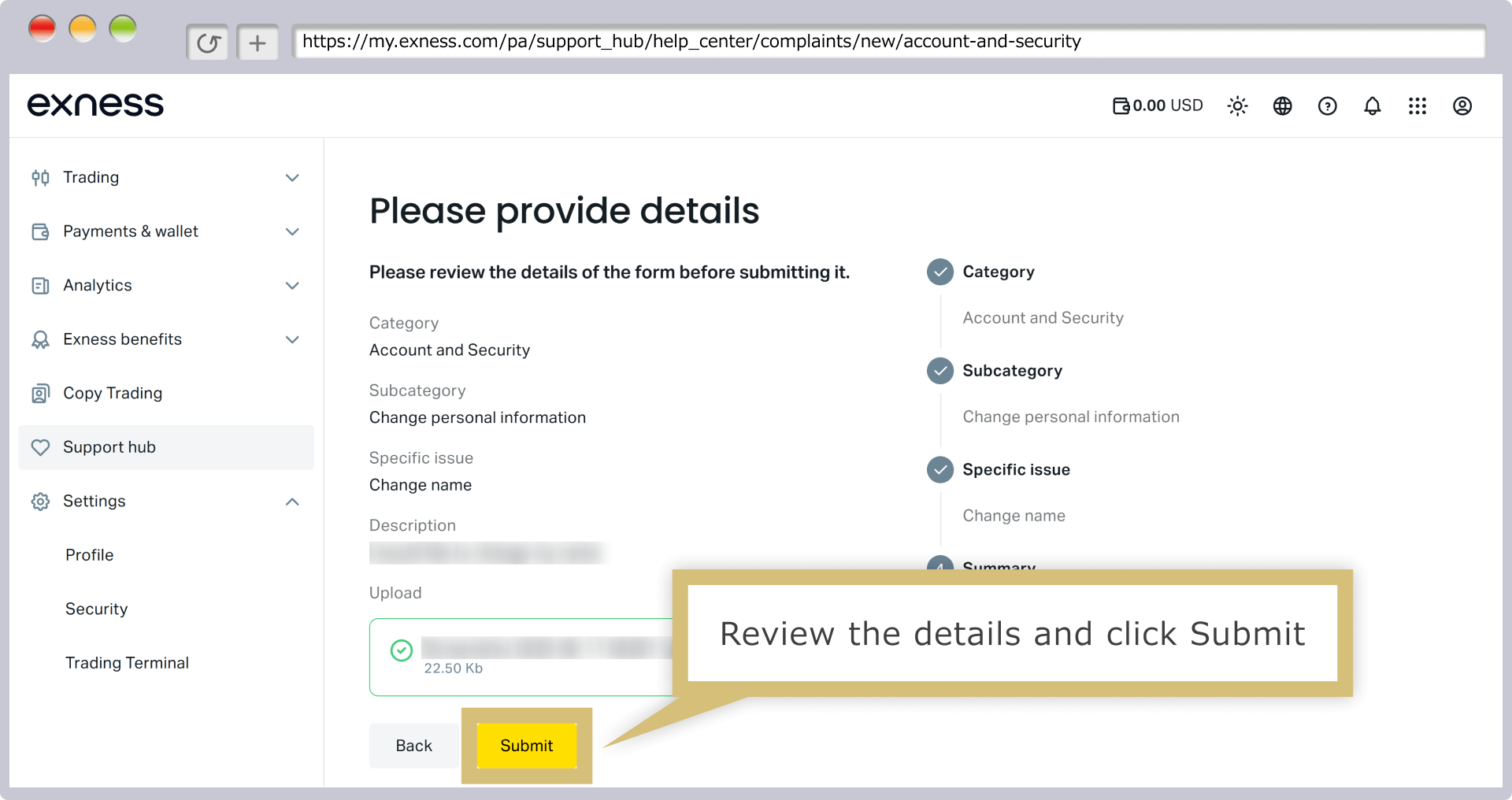This screenshot has width=1512, height=800.
Task: Click the Back button
Action: point(414,746)
